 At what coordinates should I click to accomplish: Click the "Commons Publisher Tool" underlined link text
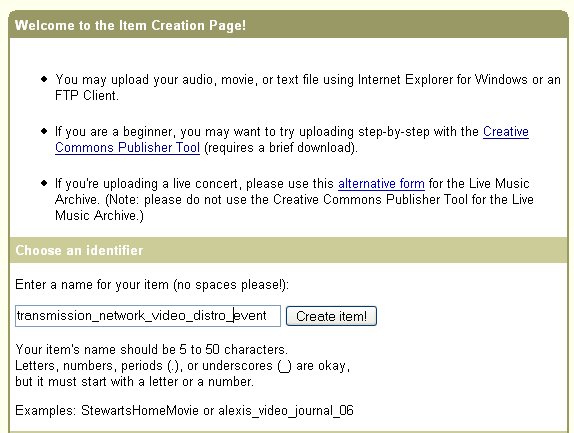click(x=127, y=148)
